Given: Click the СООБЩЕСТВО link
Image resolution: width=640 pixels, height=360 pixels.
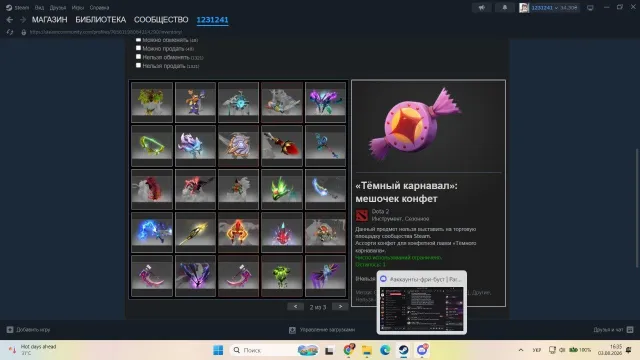Looking at the screenshot, I should pos(161,20).
